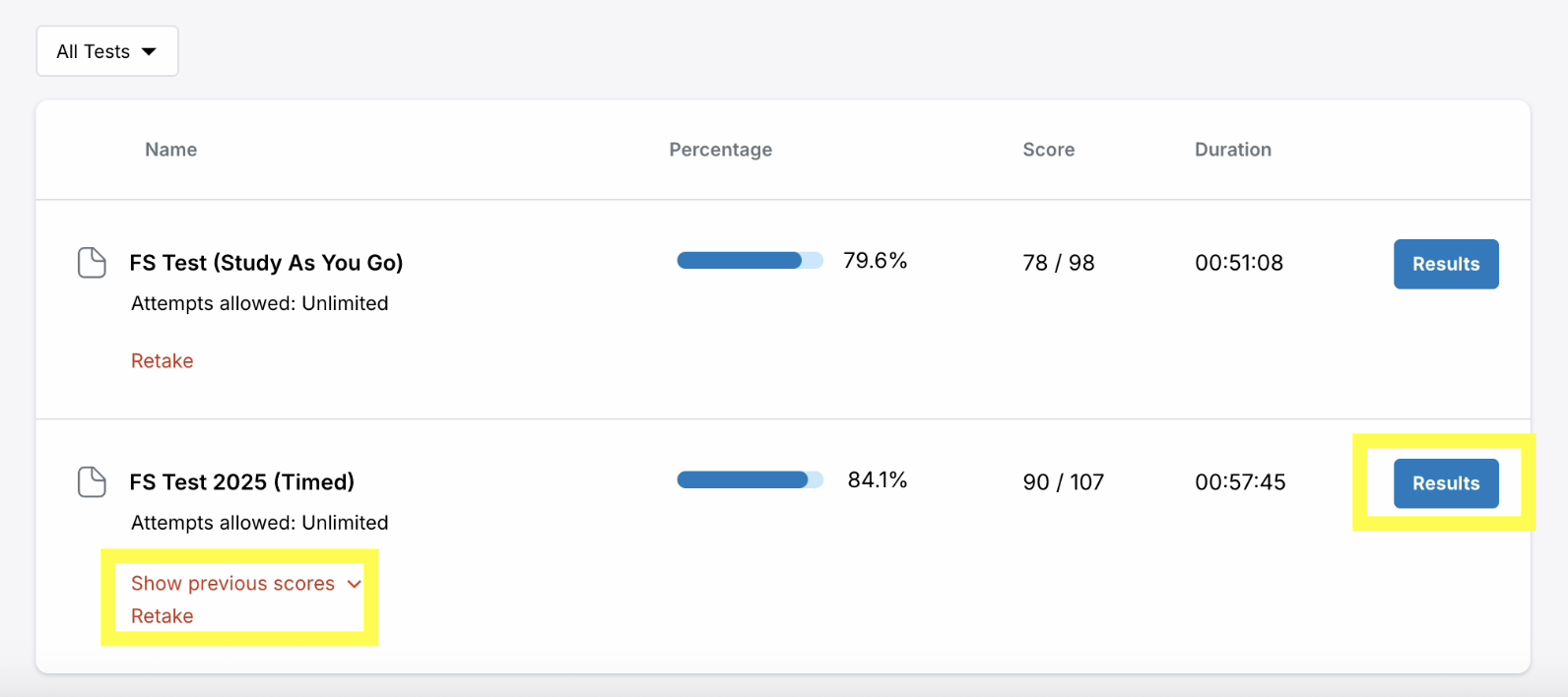Screen dimensions: 1568x697
Task: Open the All Tests dropdown filter
Action: tap(107, 51)
